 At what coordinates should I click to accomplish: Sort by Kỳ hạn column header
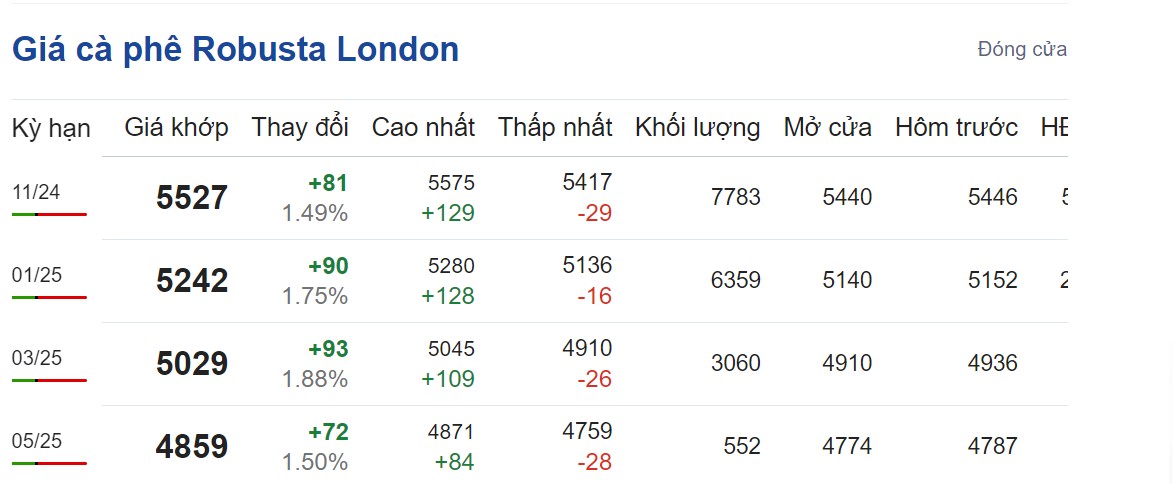(51, 128)
